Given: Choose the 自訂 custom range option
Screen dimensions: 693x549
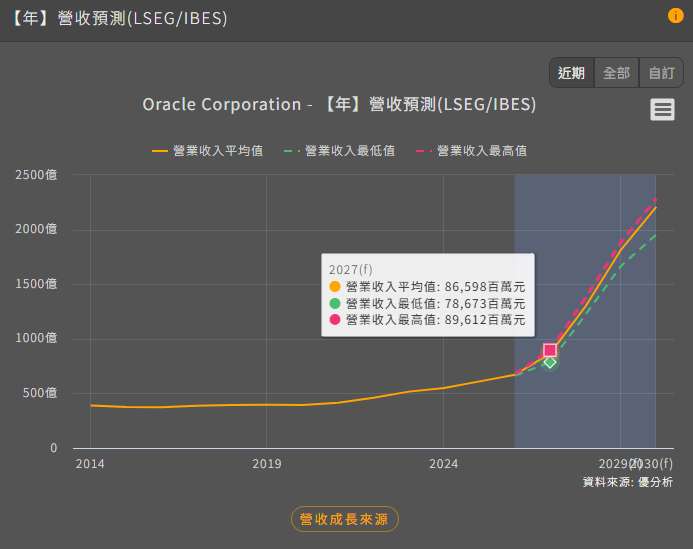Looking at the screenshot, I should [661, 73].
